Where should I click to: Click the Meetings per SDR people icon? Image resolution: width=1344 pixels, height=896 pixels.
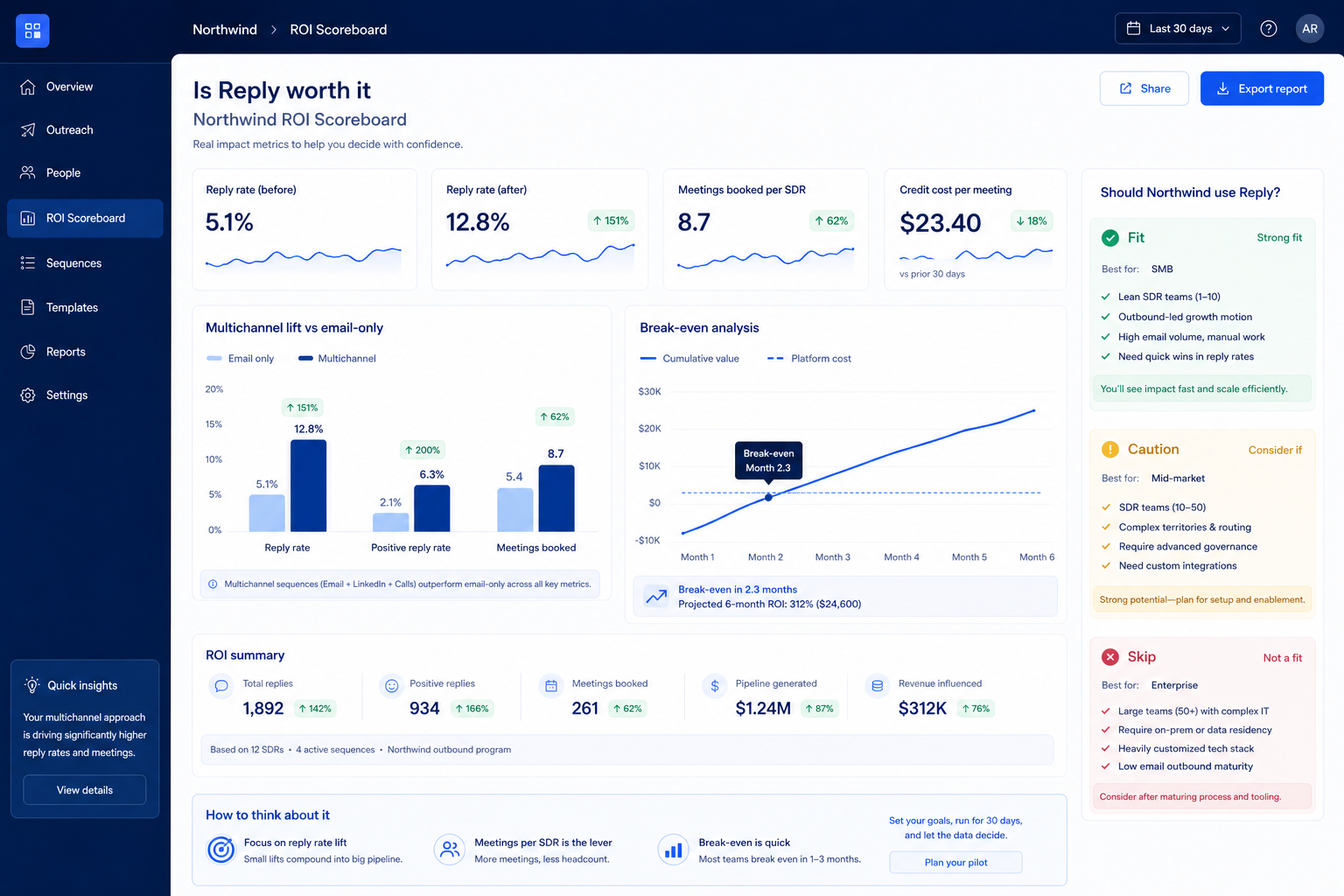(449, 850)
